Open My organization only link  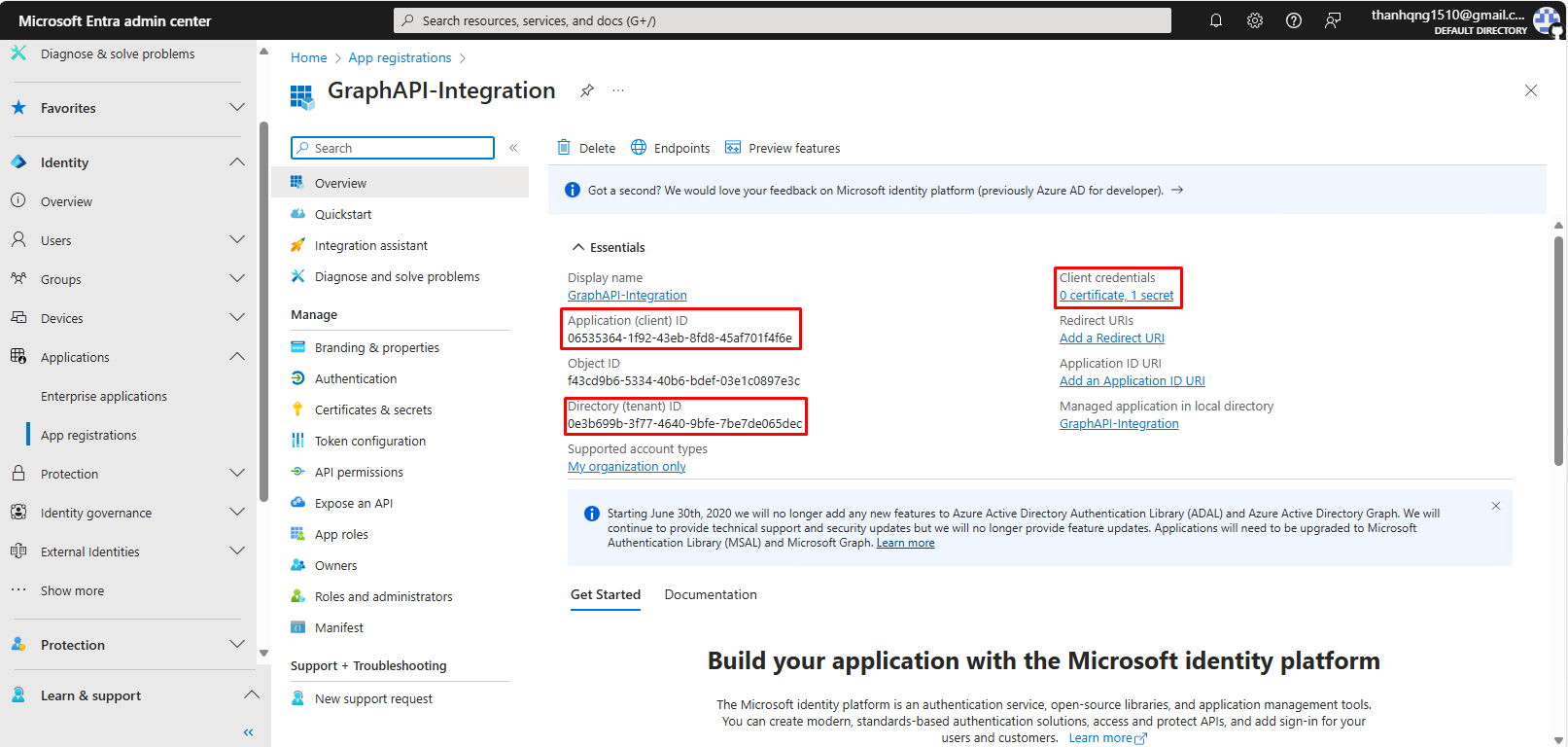pos(627,467)
